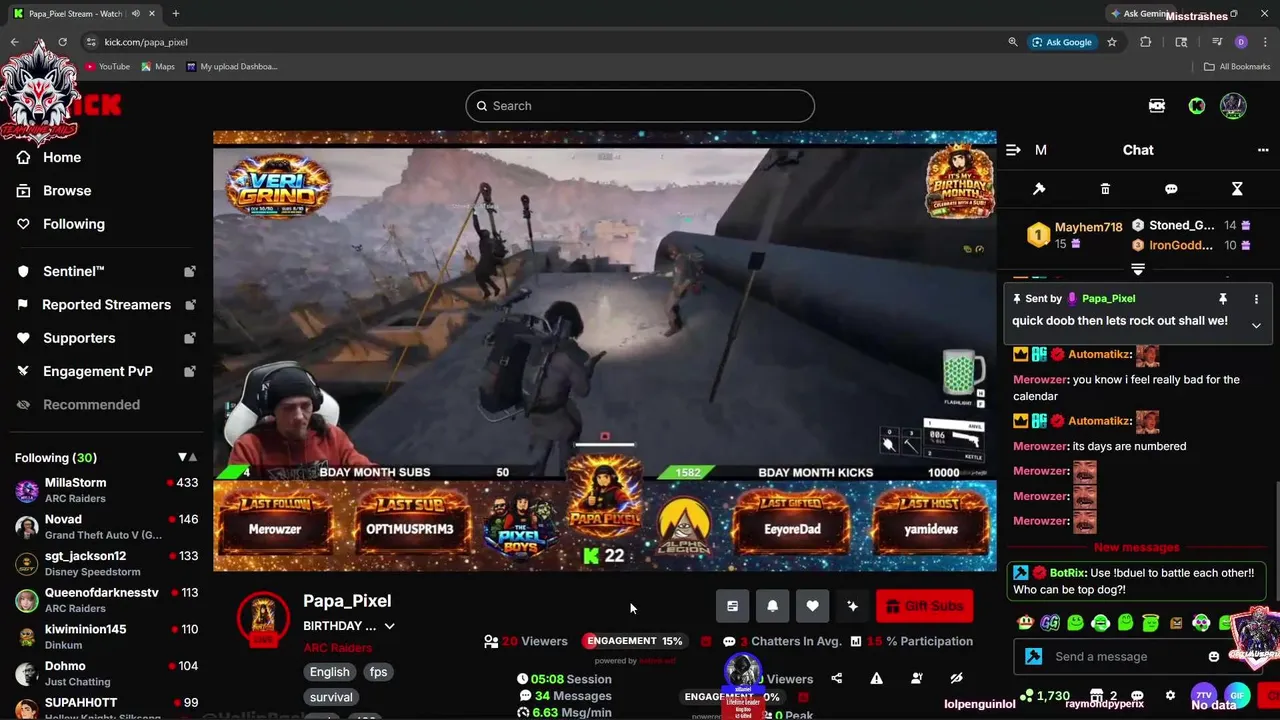Image resolution: width=1280 pixels, height=720 pixels.
Task: Click the blue hammer icon in message box
Action: coord(1034,657)
